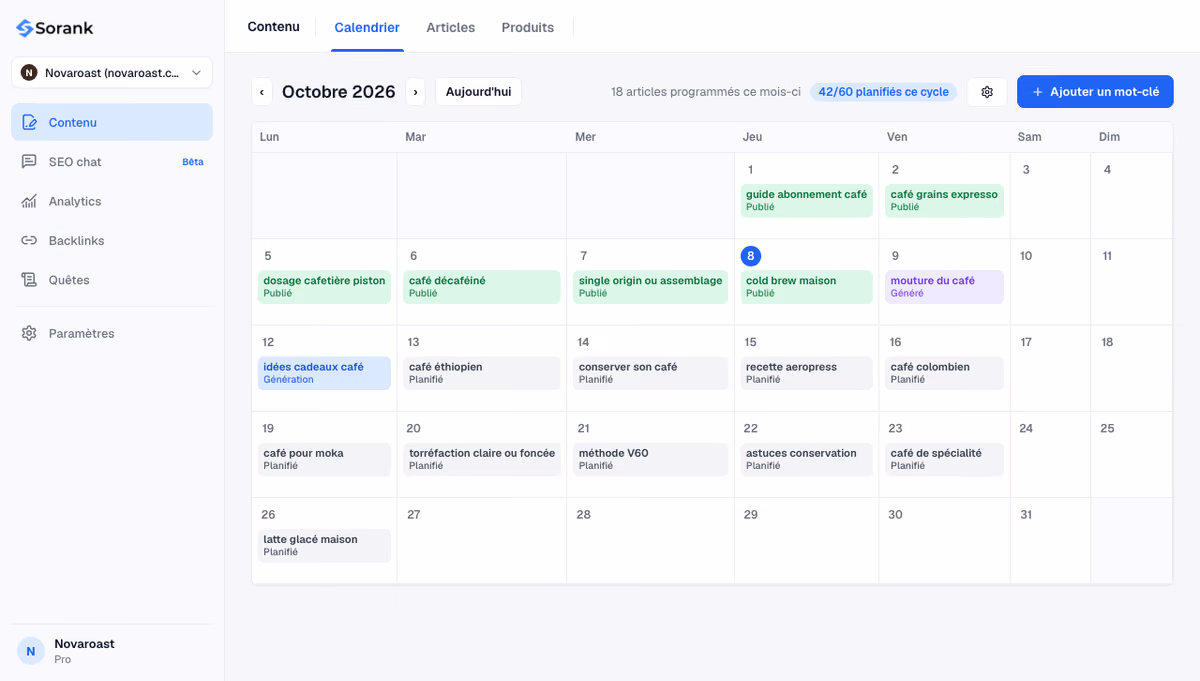Open the guide abonnement café article
1200x681 pixels.
pyautogui.click(x=807, y=200)
